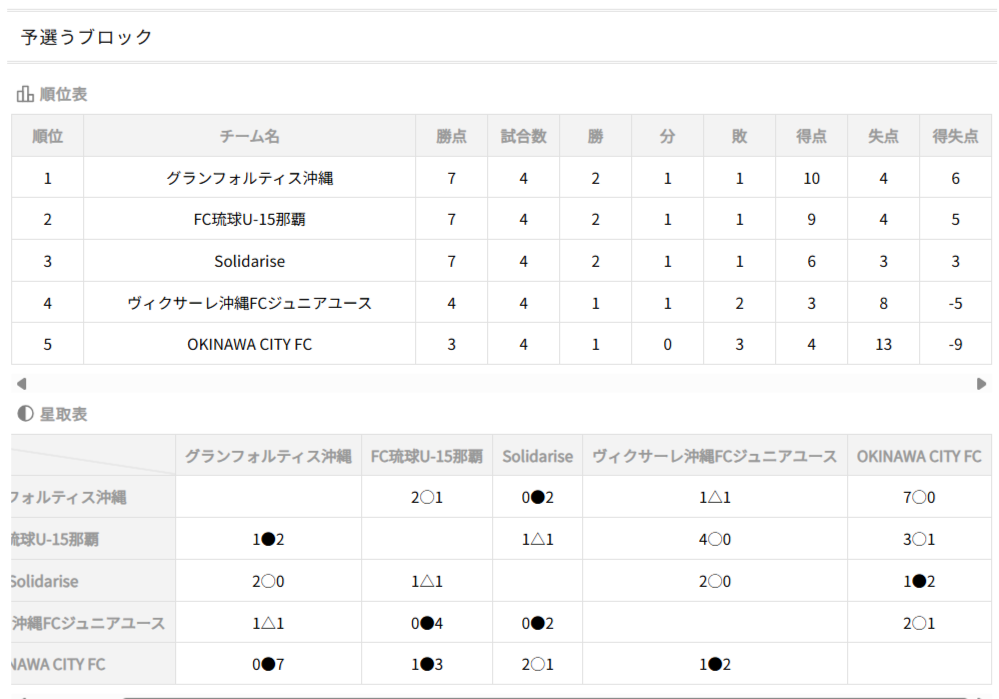This screenshot has height=699, width=999.
Task: Click FC琉球U-15那覇 in the standings table
Action: coord(249,220)
